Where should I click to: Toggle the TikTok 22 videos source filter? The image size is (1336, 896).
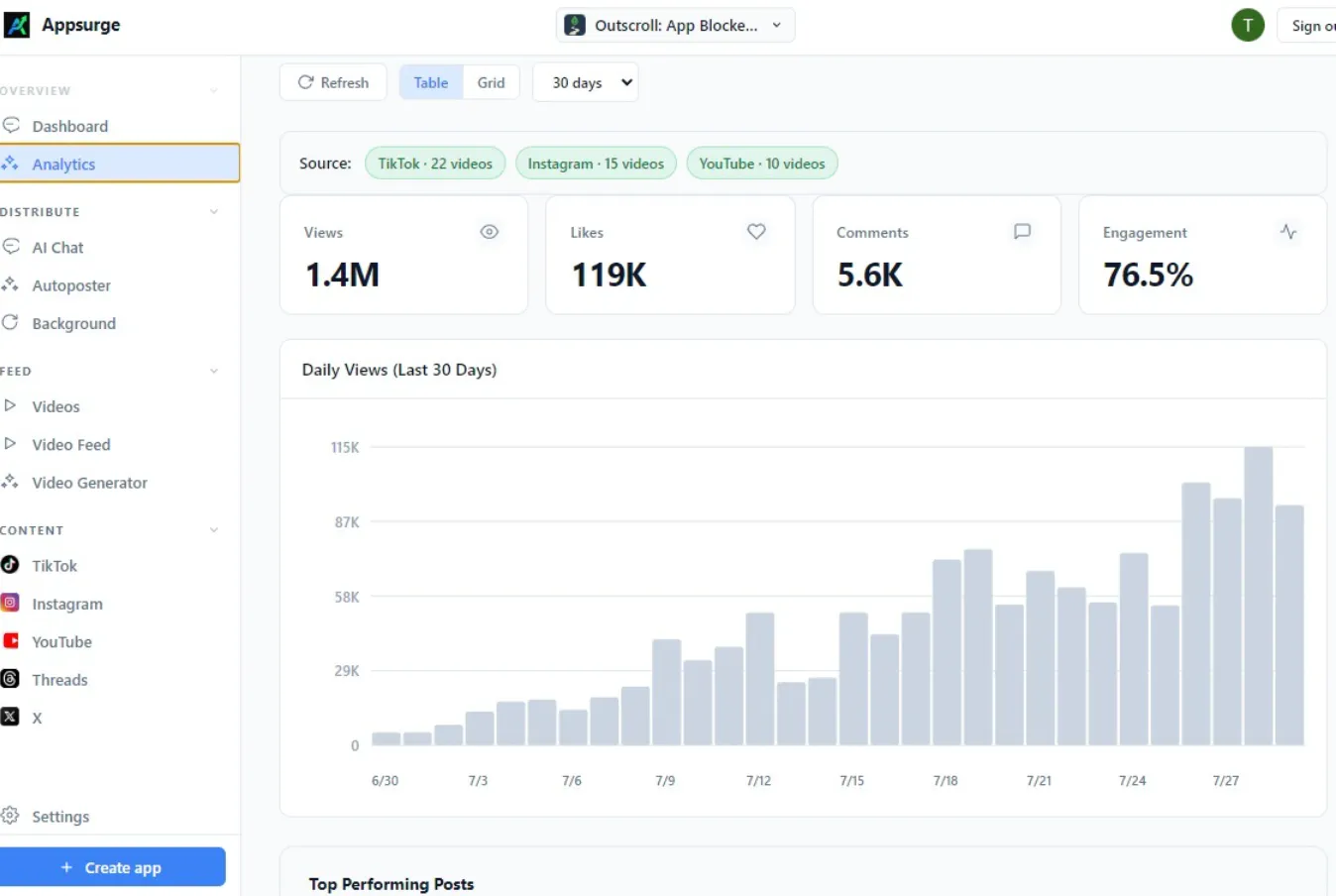pyautogui.click(x=435, y=164)
